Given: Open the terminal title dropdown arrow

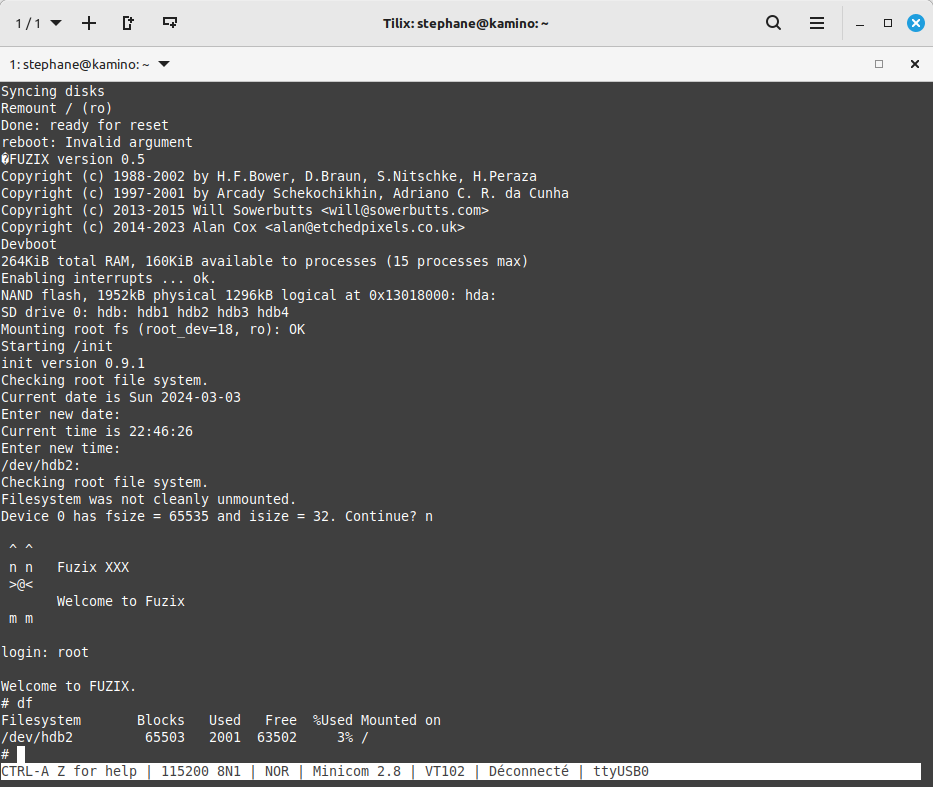Looking at the screenshot, I should coord(164,64).
